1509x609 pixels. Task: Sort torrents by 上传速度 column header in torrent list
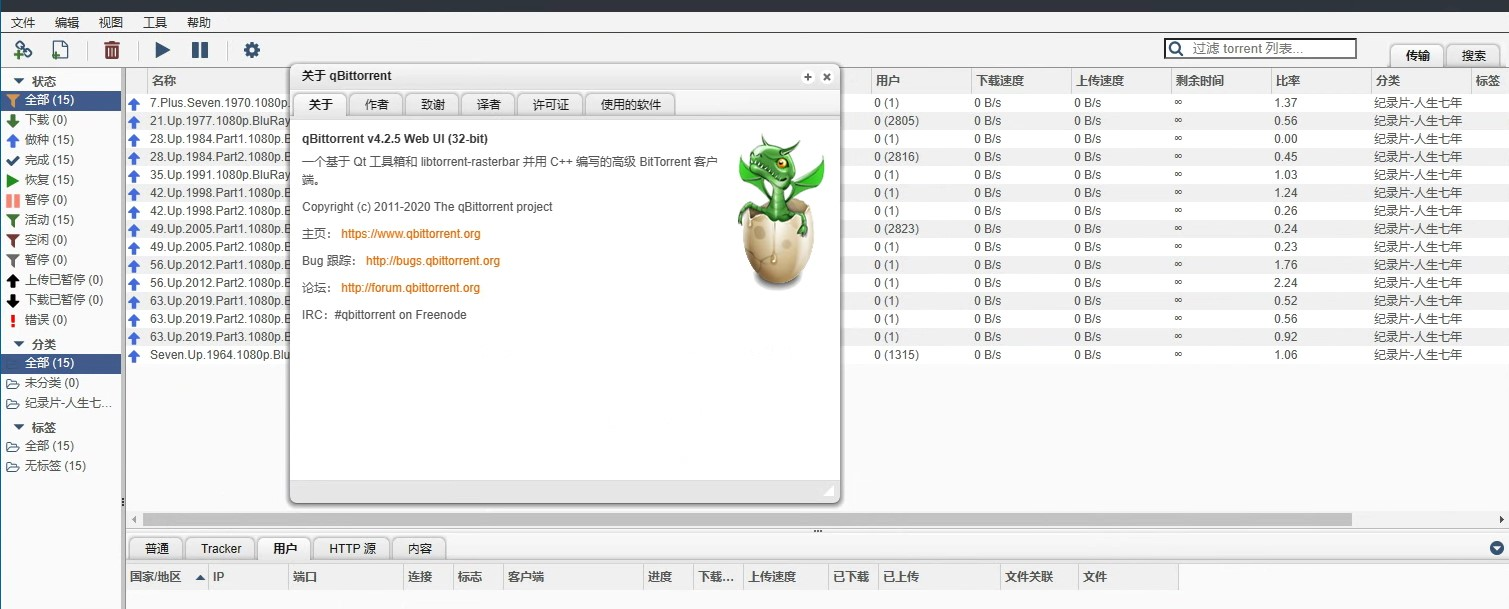click(1121, 81)
